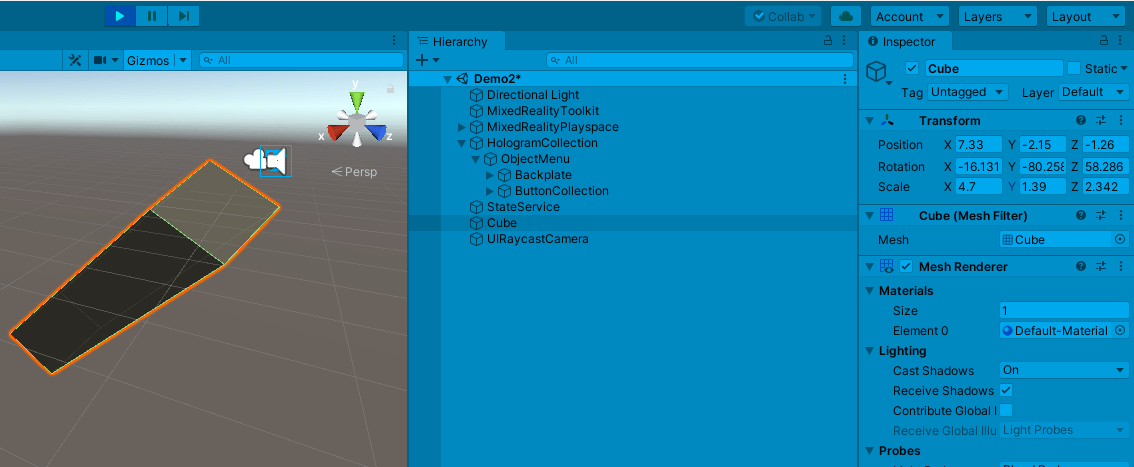1134x467 pixels.
Task: Edit the Cube name field
Action: click(x=994, y=68)
